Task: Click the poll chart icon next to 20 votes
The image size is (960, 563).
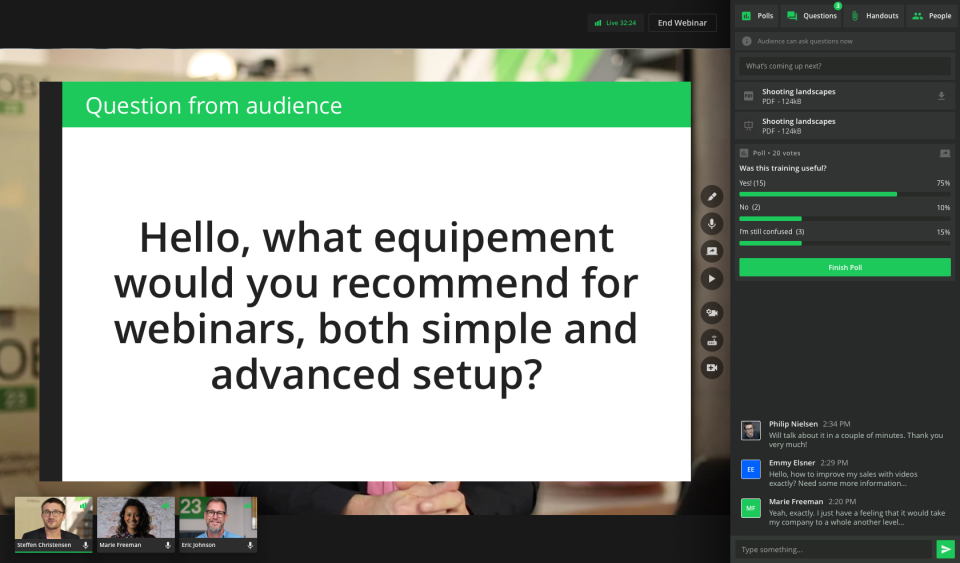Action: click(x=744, y=153)
